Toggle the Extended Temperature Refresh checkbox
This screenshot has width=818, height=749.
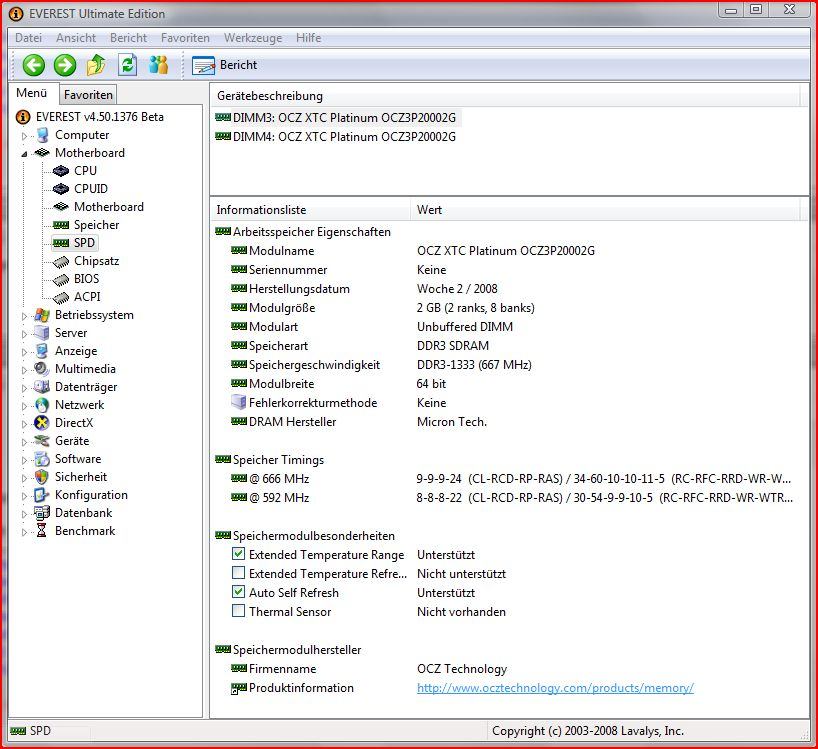click(238, 573)
